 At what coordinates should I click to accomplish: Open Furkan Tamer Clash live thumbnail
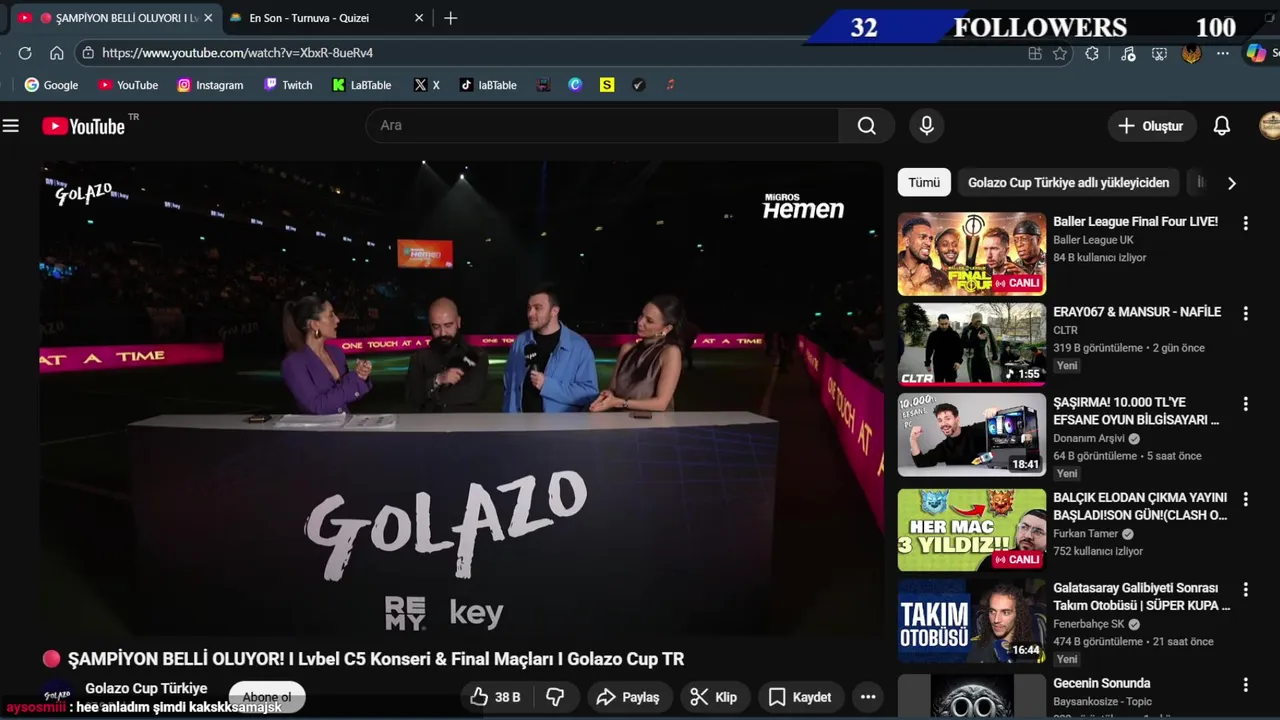click(971, 530)
